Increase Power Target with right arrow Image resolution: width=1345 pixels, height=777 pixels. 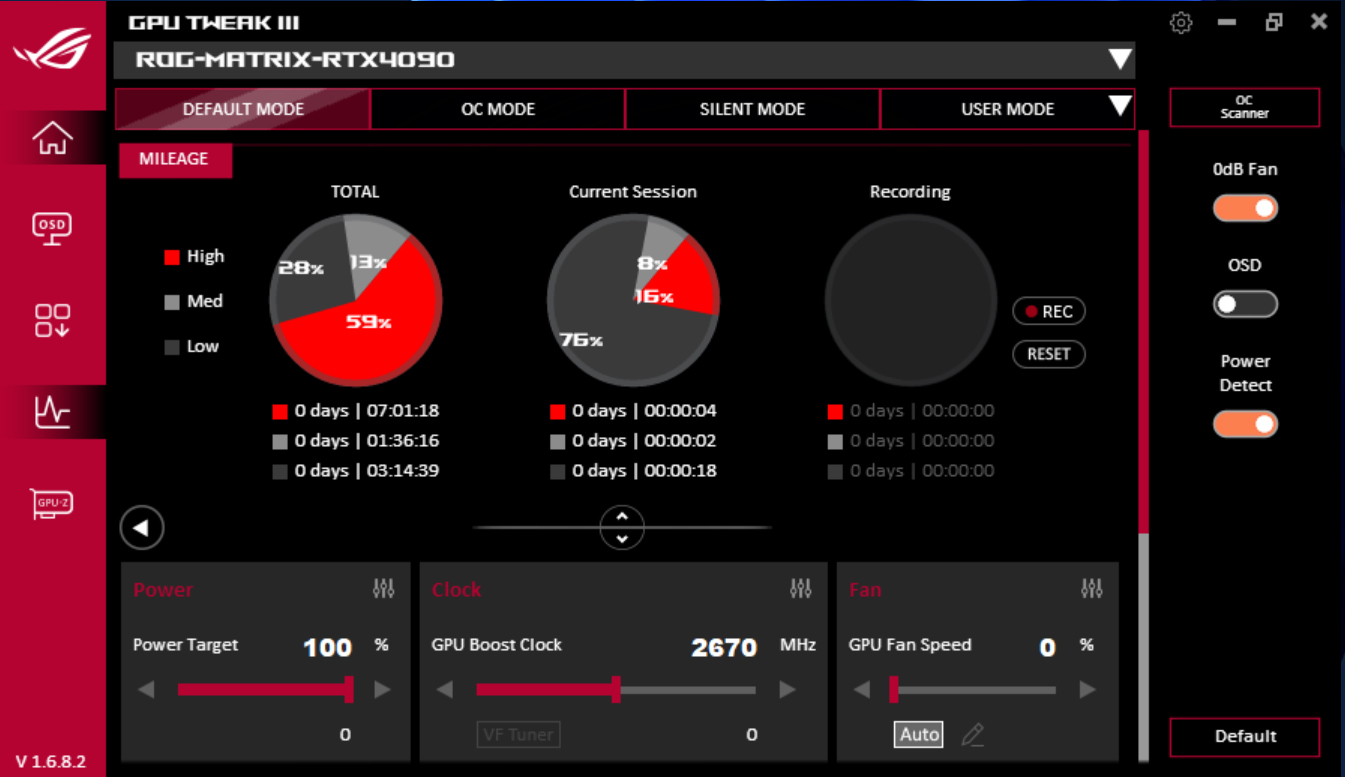tap(382, 689)
